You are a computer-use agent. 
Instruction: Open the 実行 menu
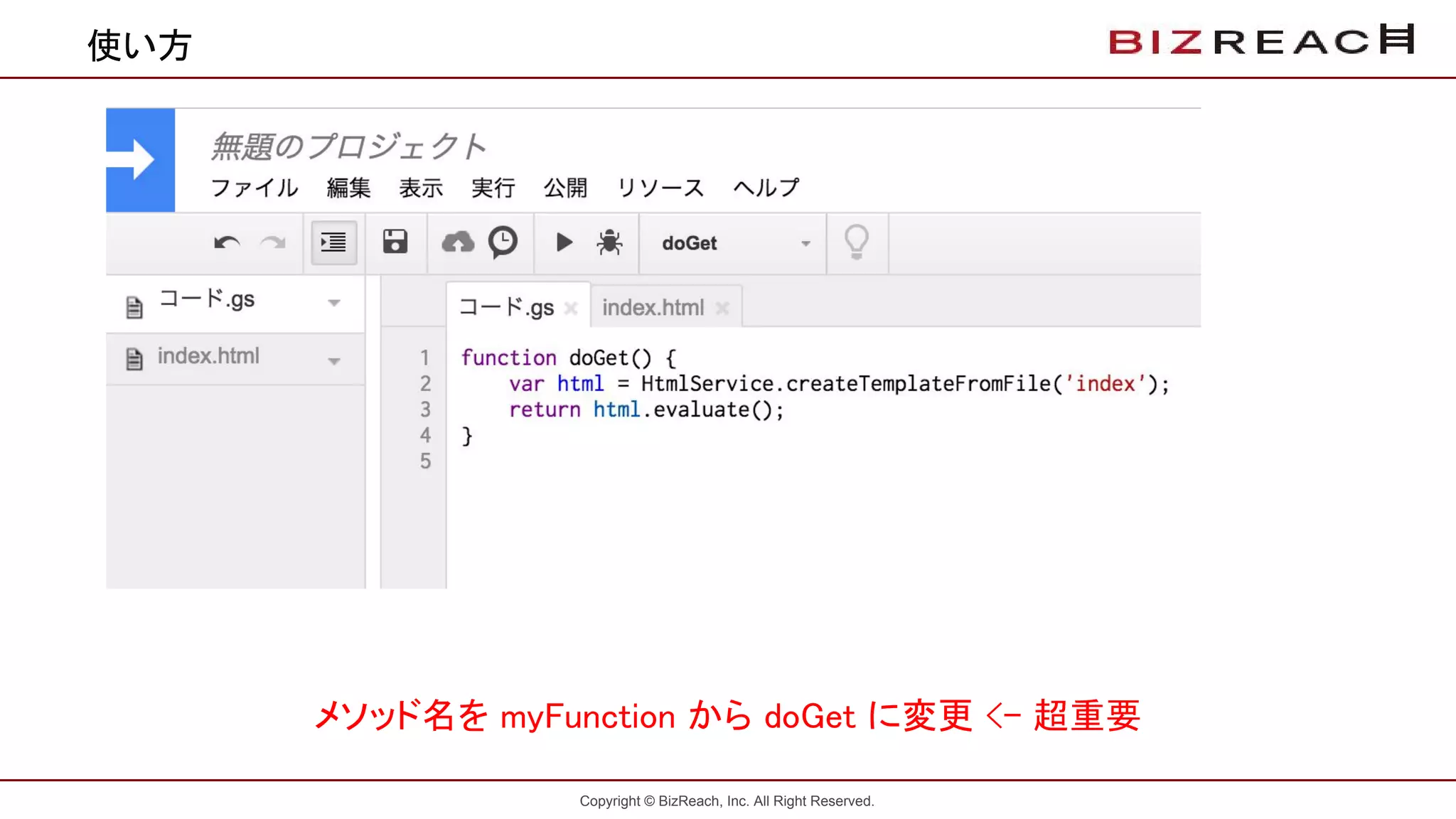(493, 188)
